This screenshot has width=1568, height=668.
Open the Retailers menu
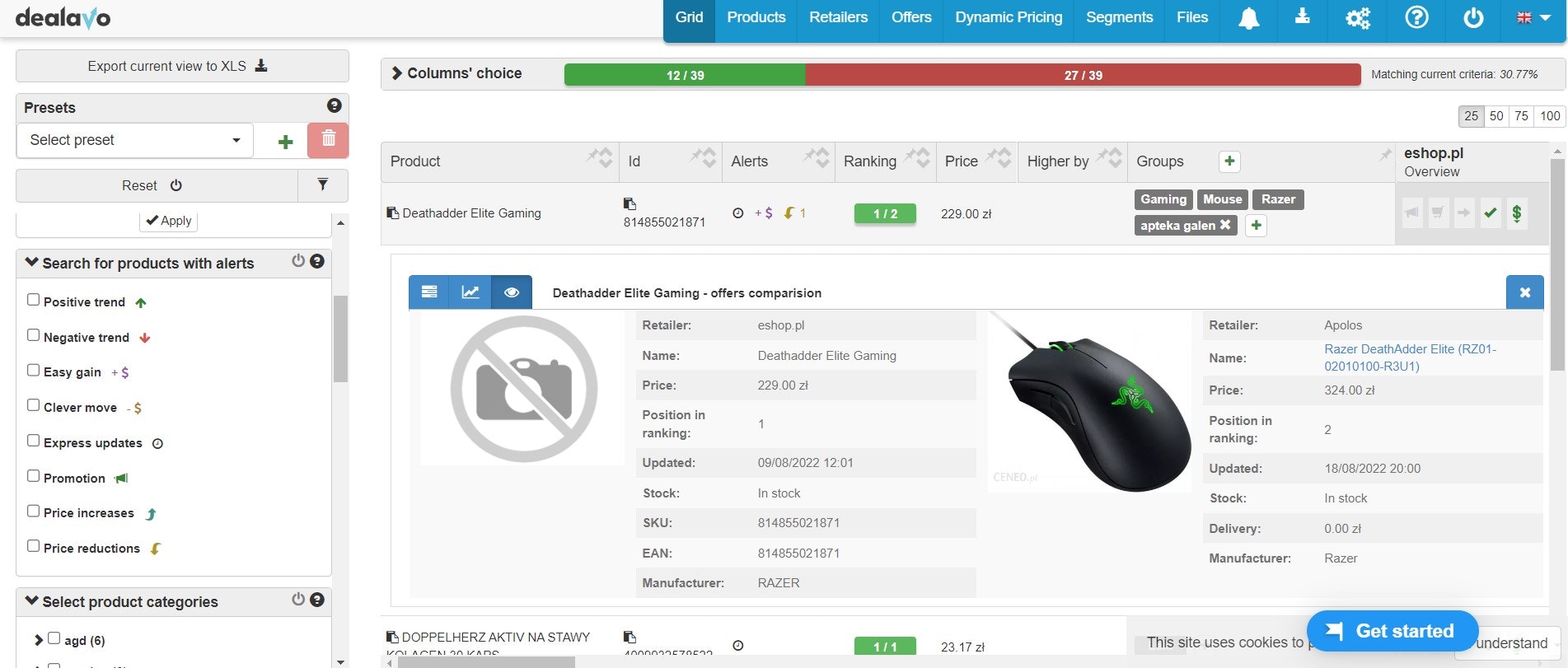point(838,17)
